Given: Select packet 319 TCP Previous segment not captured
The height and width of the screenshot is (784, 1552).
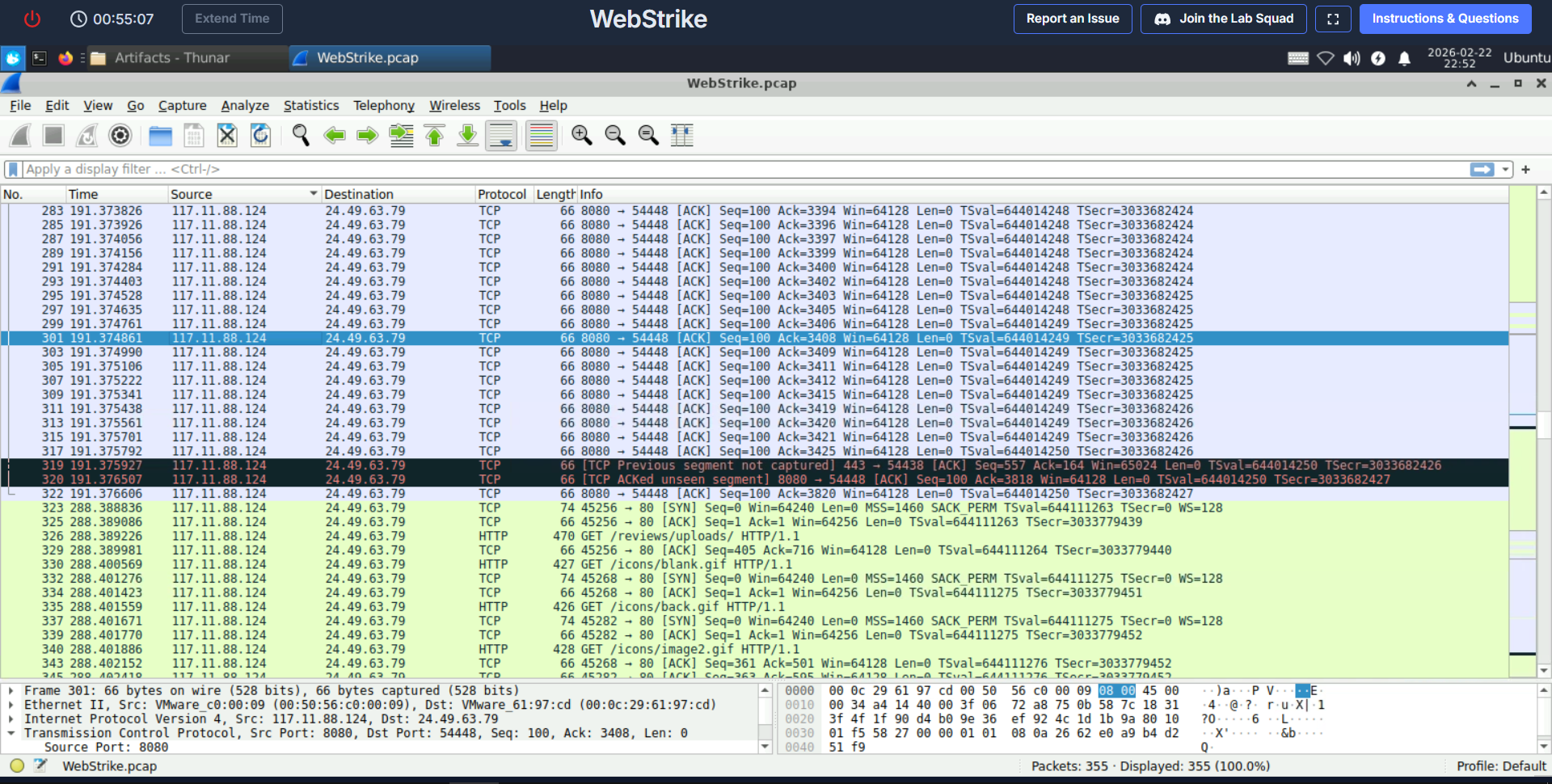Looking at the screenshot, I should point(754,466).
